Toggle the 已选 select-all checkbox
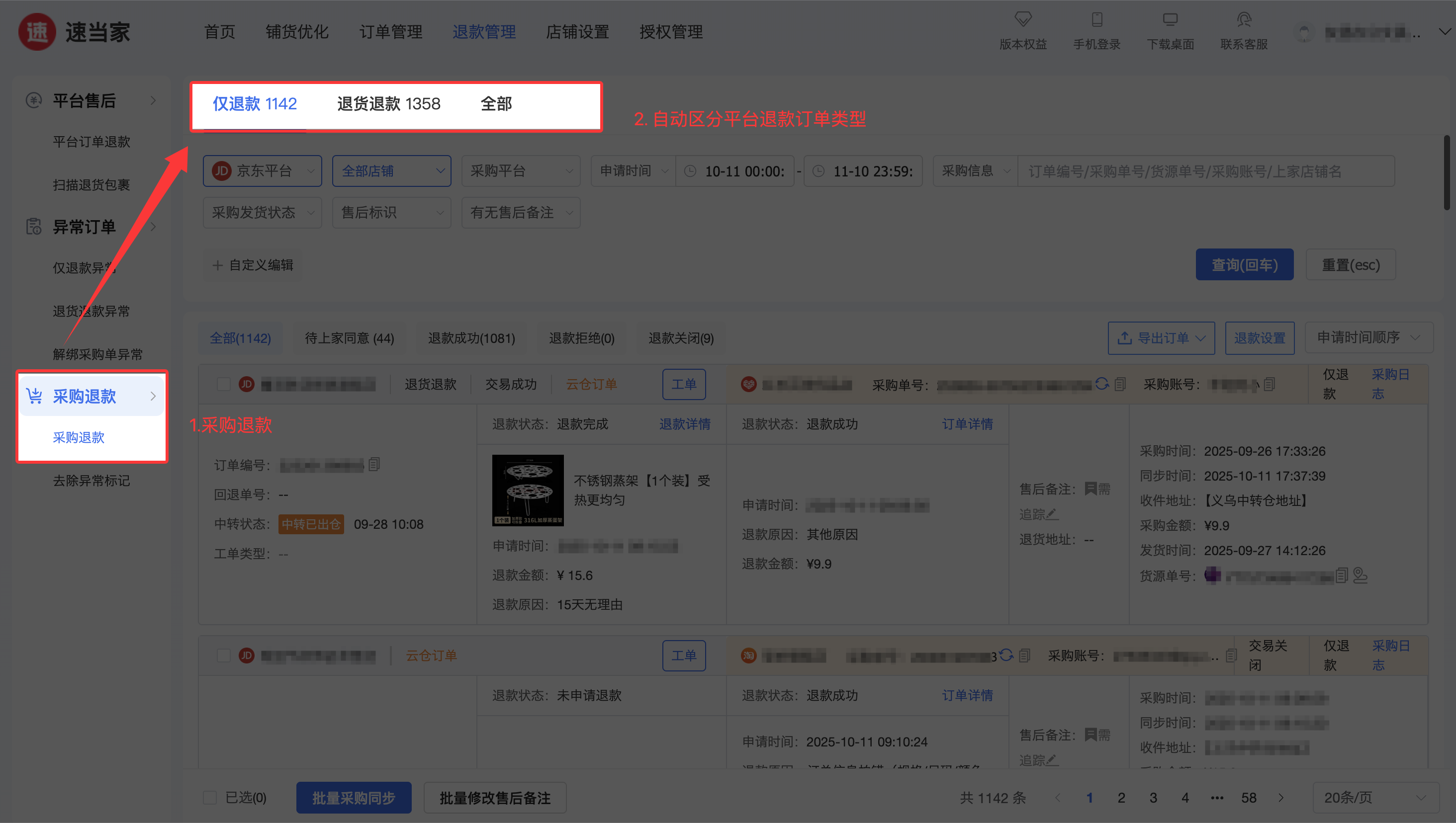This screenshot has width=1456, height=823. [210, 798]
